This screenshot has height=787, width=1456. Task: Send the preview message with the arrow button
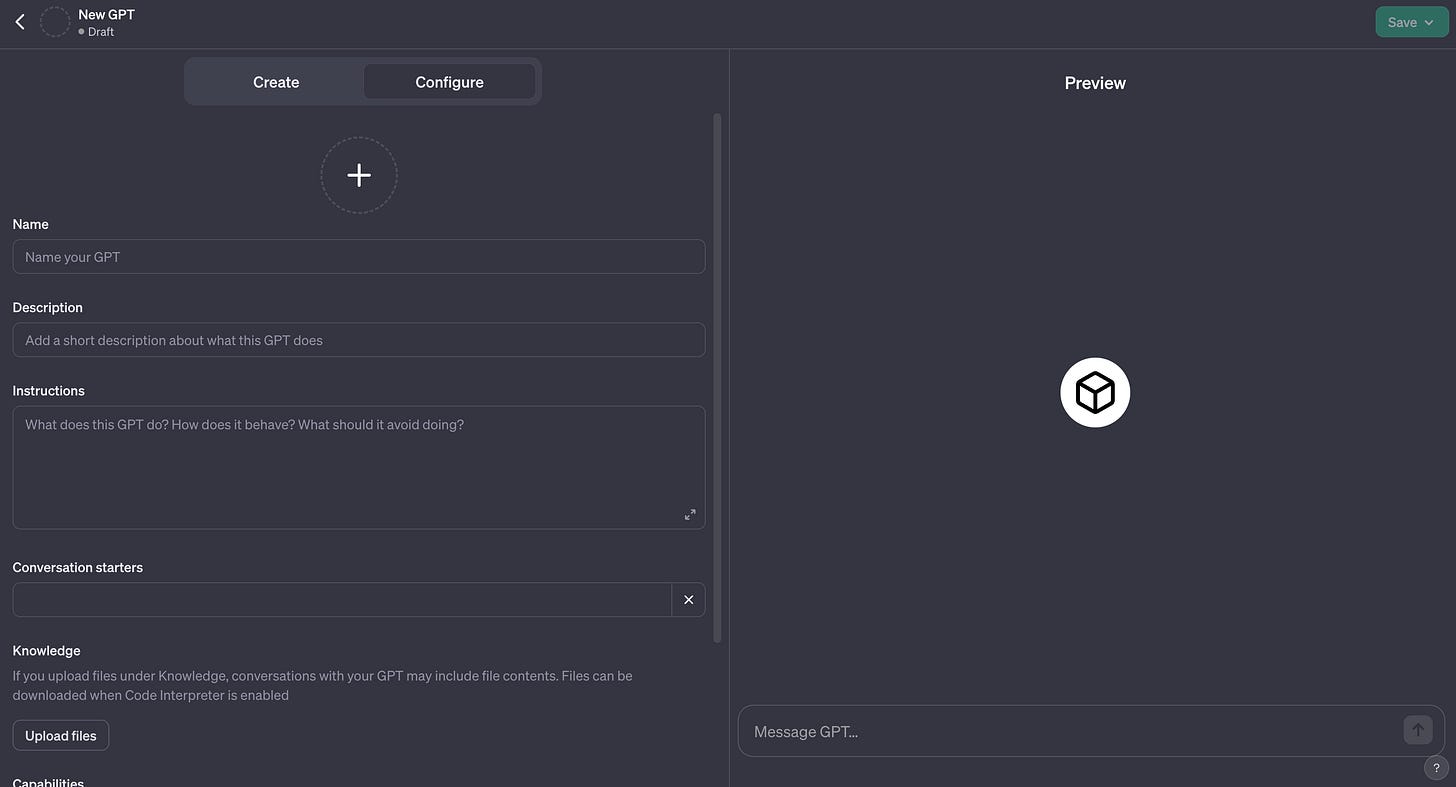coord(1418,730)
